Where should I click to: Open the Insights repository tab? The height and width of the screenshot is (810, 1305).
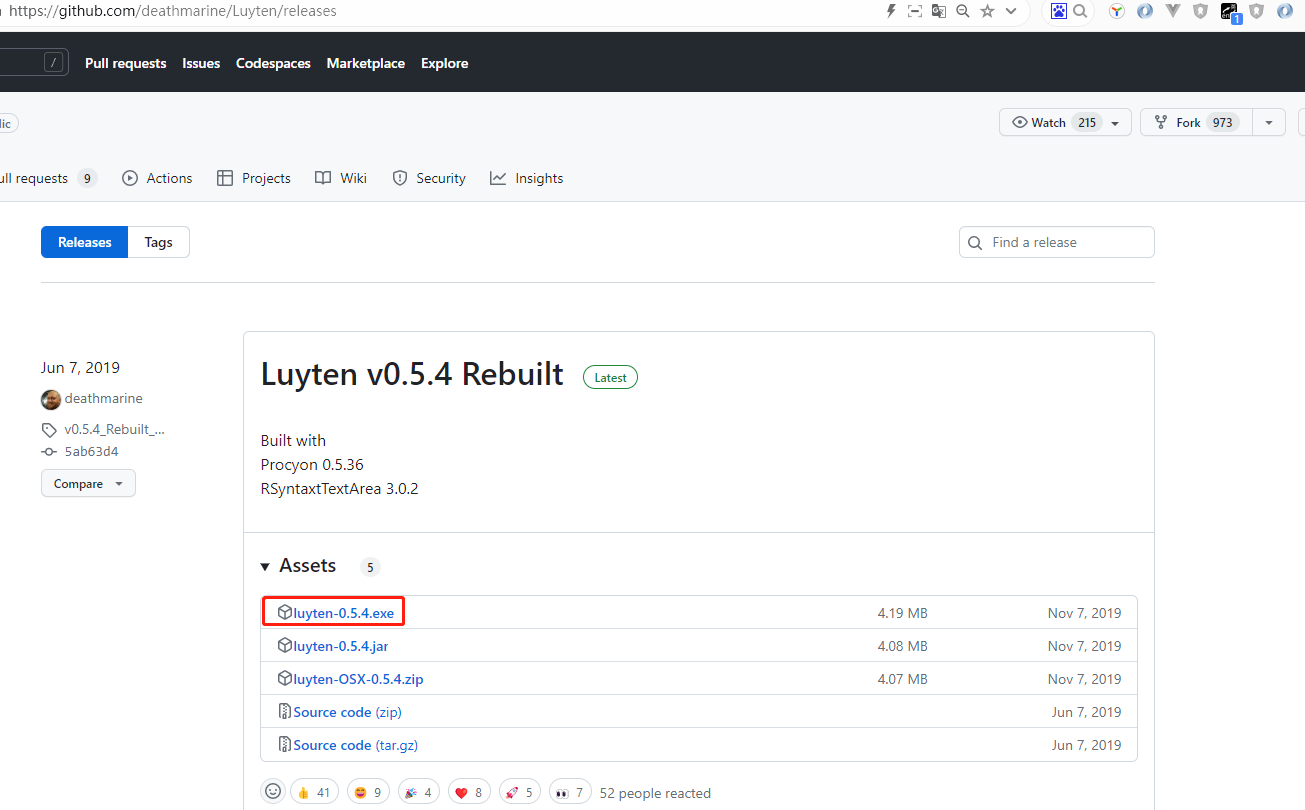tap(527, 178)
